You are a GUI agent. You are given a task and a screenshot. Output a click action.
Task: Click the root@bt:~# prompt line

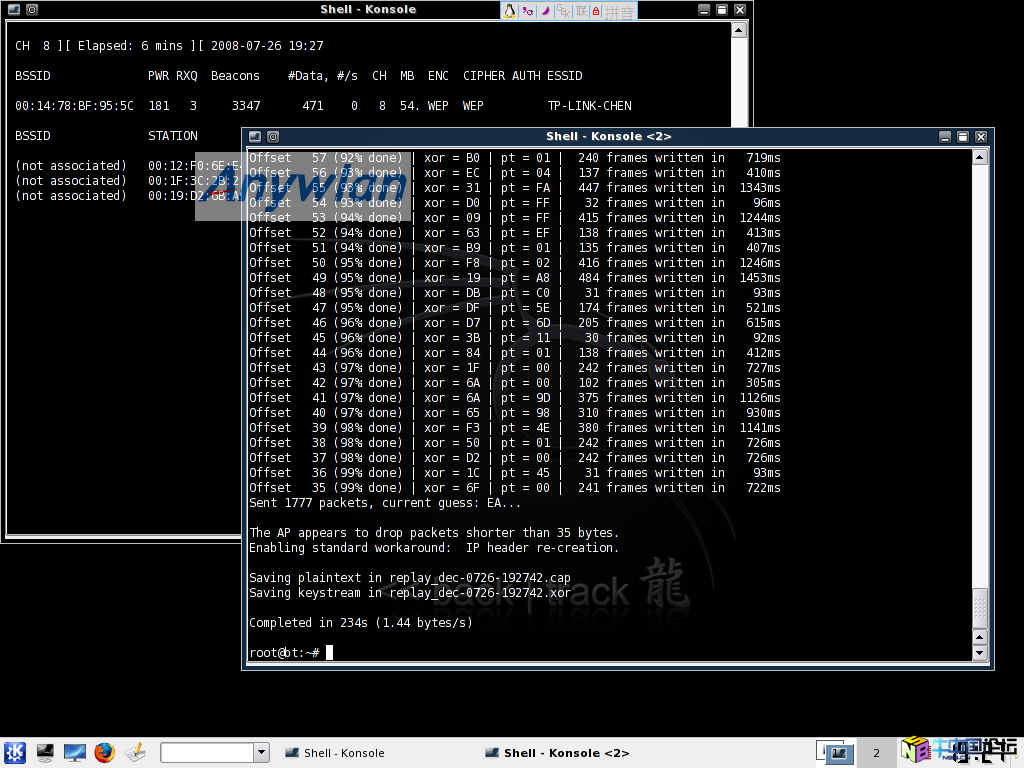[x=284, y=652]
